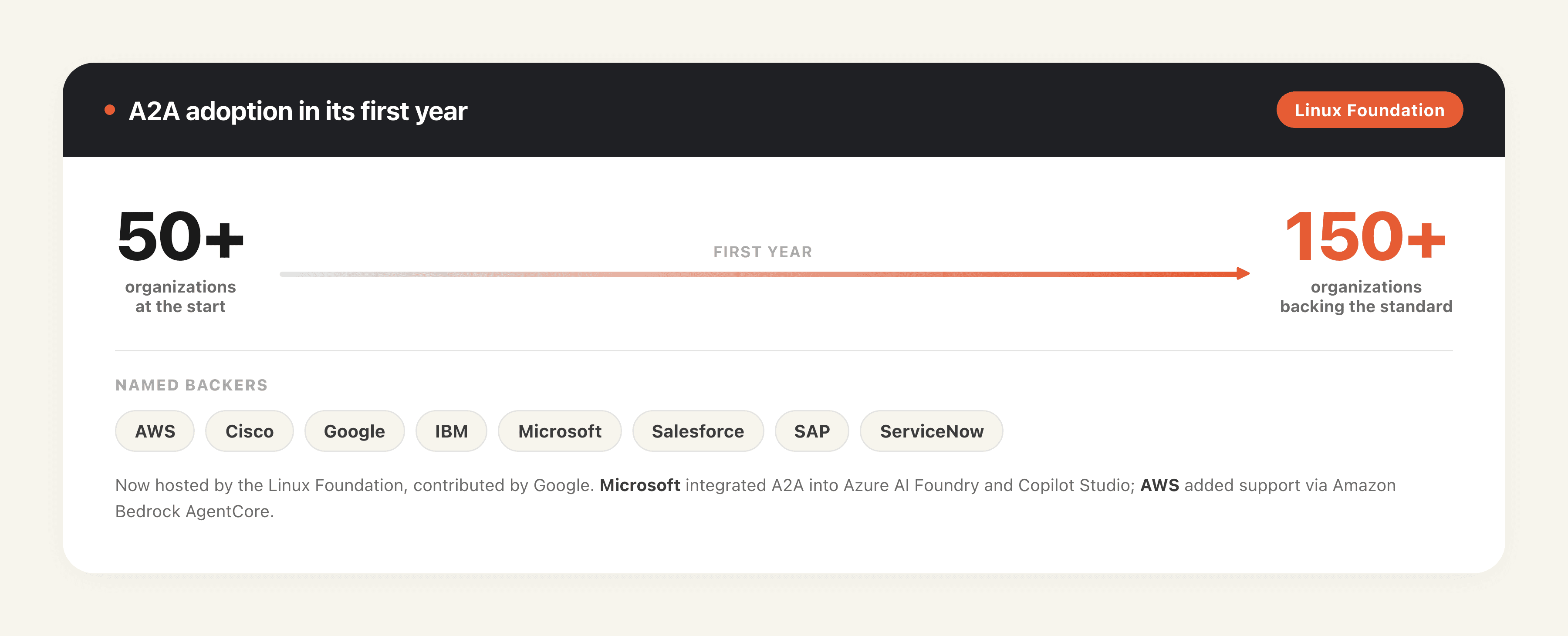Select the ServiceNow backer chip
The width and height of the screenshot is (1568, 636).
click(x=931, y=431)
